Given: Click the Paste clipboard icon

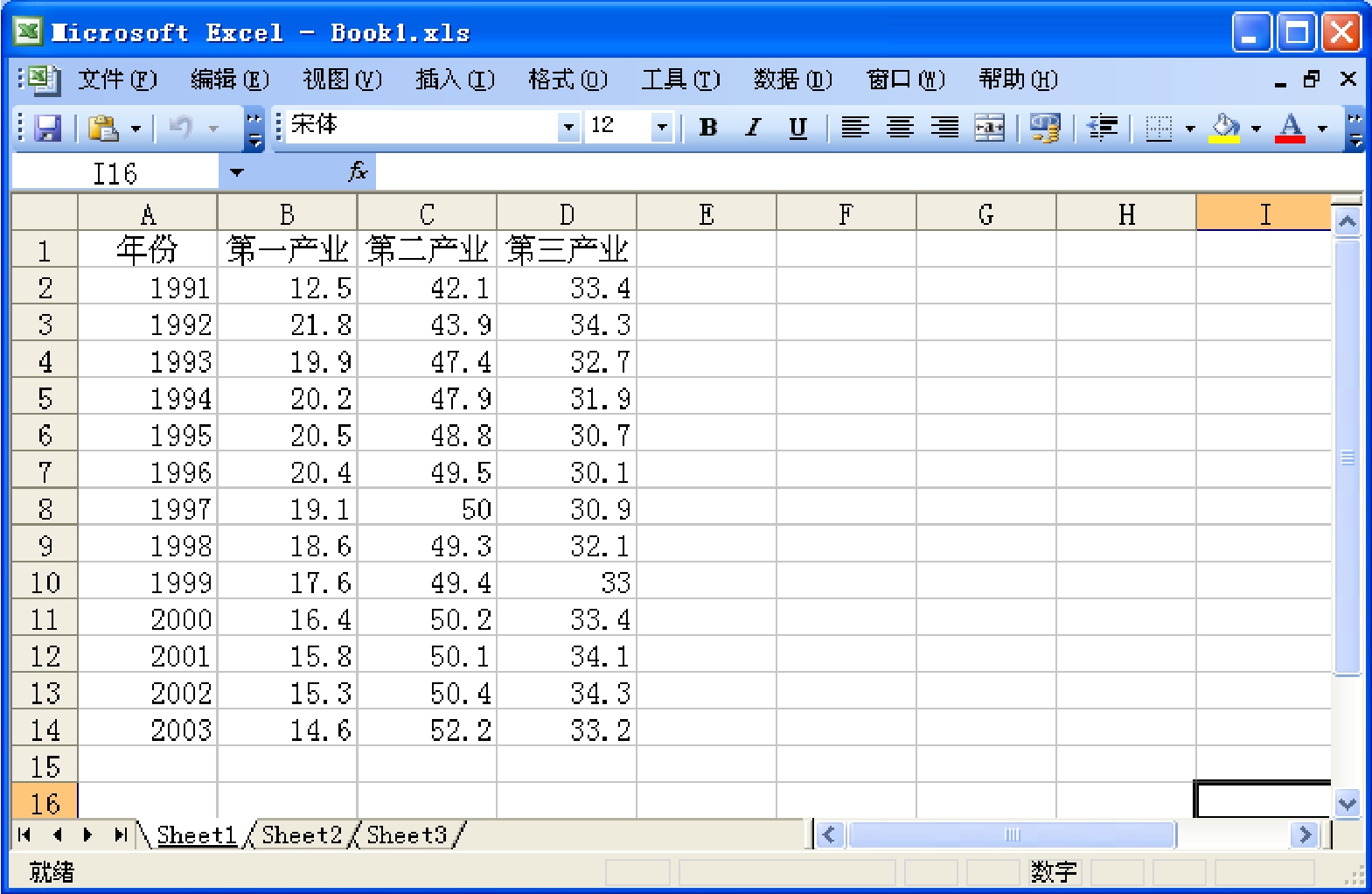Looking at the screenshot, I should click(103, 129).
